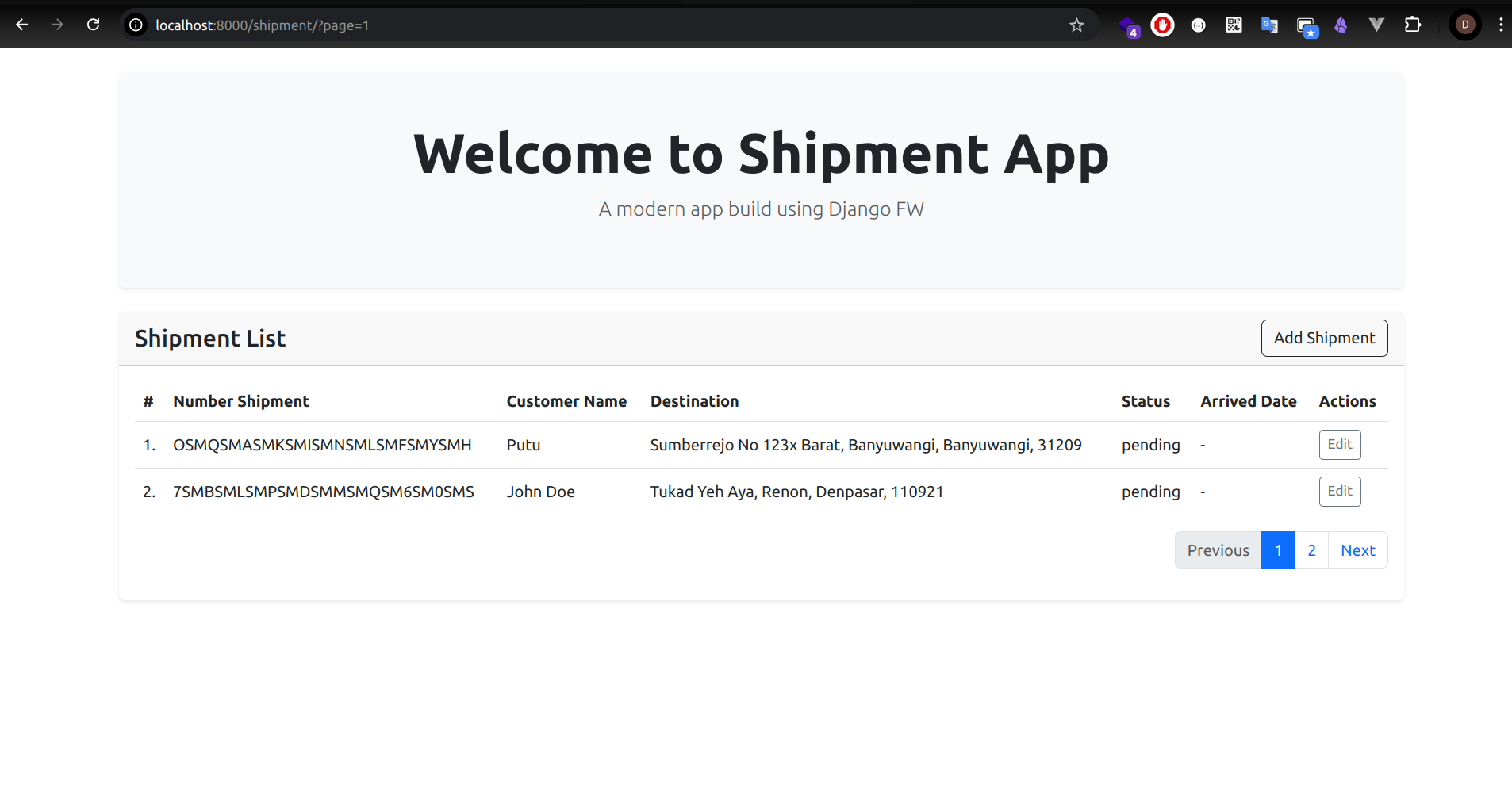Reload the shipment page
Viewport: 1512px width, 785px height.
pos(93,25)
